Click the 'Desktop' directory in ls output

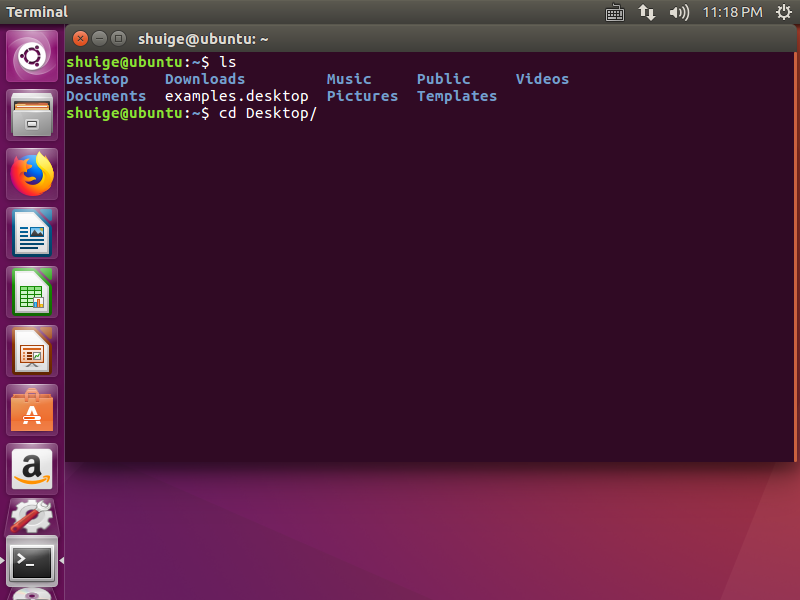point(97,80)
